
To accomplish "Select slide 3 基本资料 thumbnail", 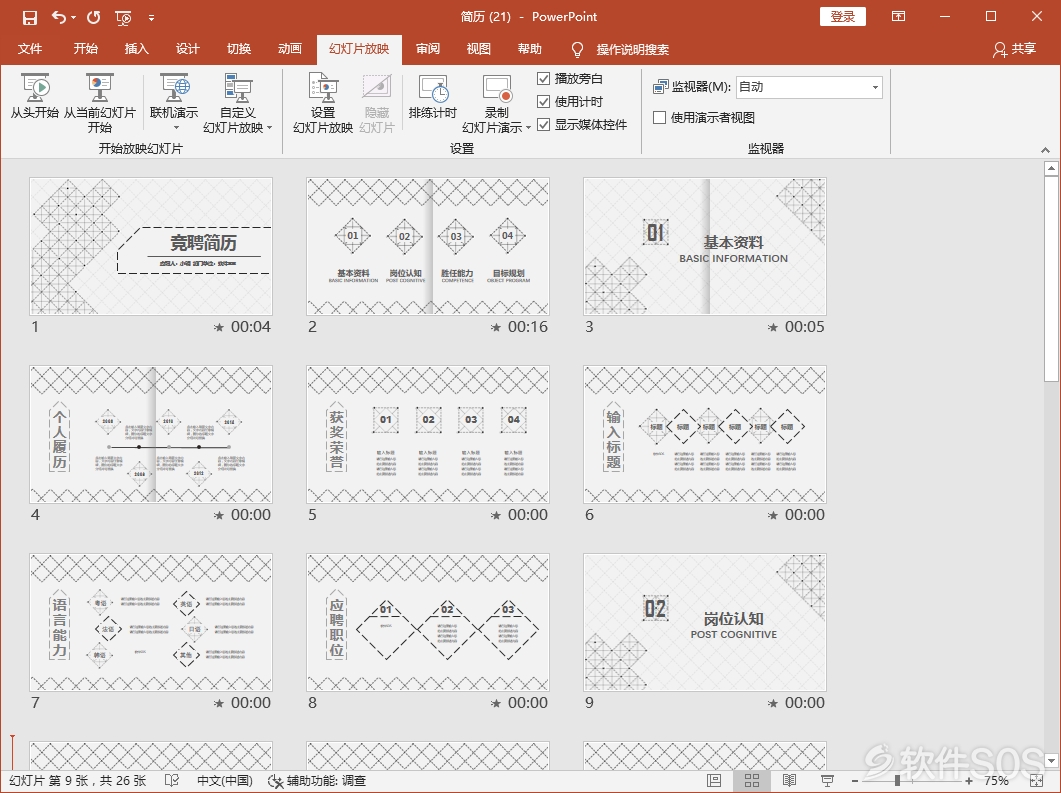I will [705, 246].
